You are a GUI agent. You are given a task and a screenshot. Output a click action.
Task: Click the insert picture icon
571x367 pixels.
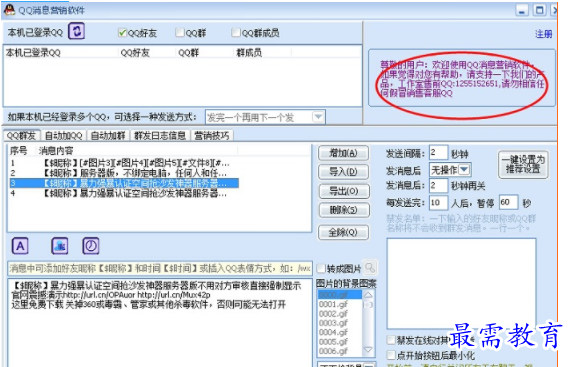click(x=60, y=246)
